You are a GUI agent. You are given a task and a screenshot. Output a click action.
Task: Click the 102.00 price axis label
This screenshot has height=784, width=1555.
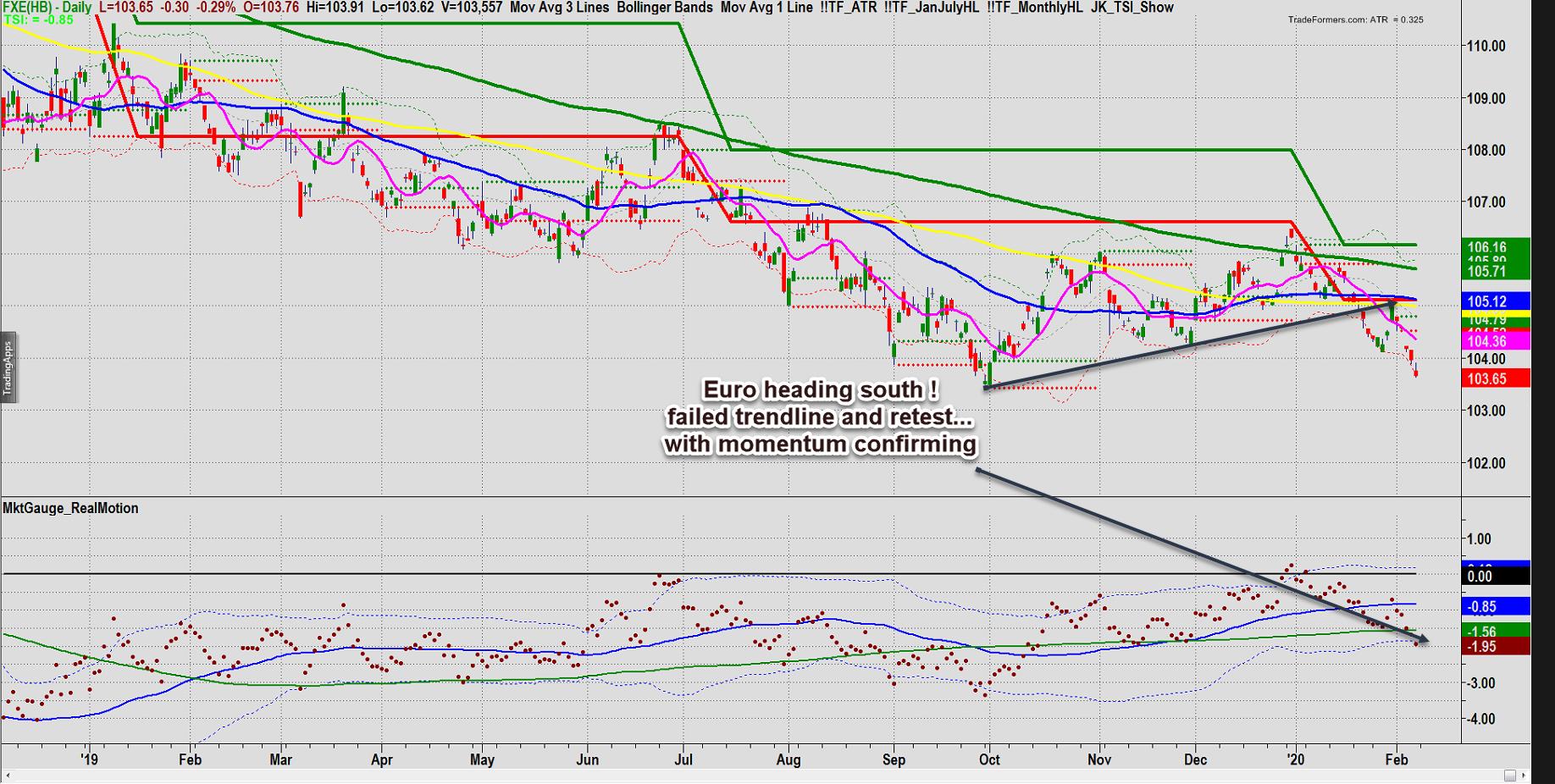1486,463
